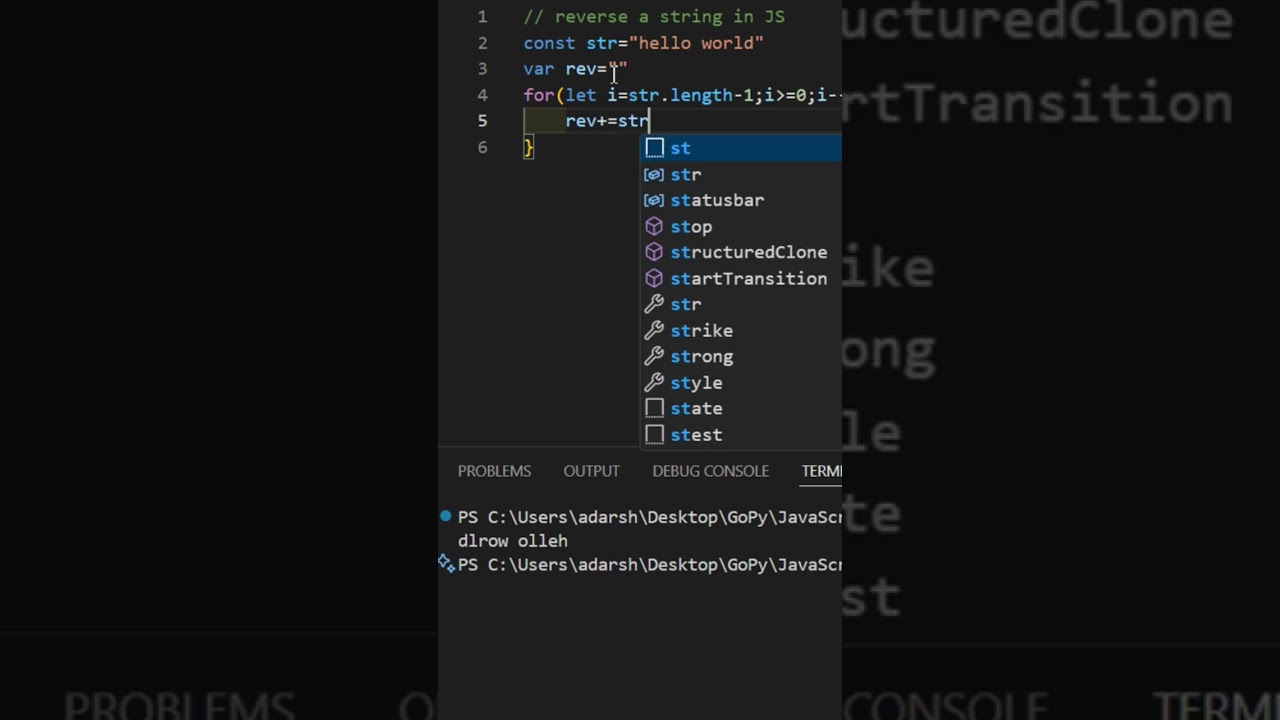Click 'str.length-1' in for loop
This screenshot has height=720, width=1280.
point(691,95)
